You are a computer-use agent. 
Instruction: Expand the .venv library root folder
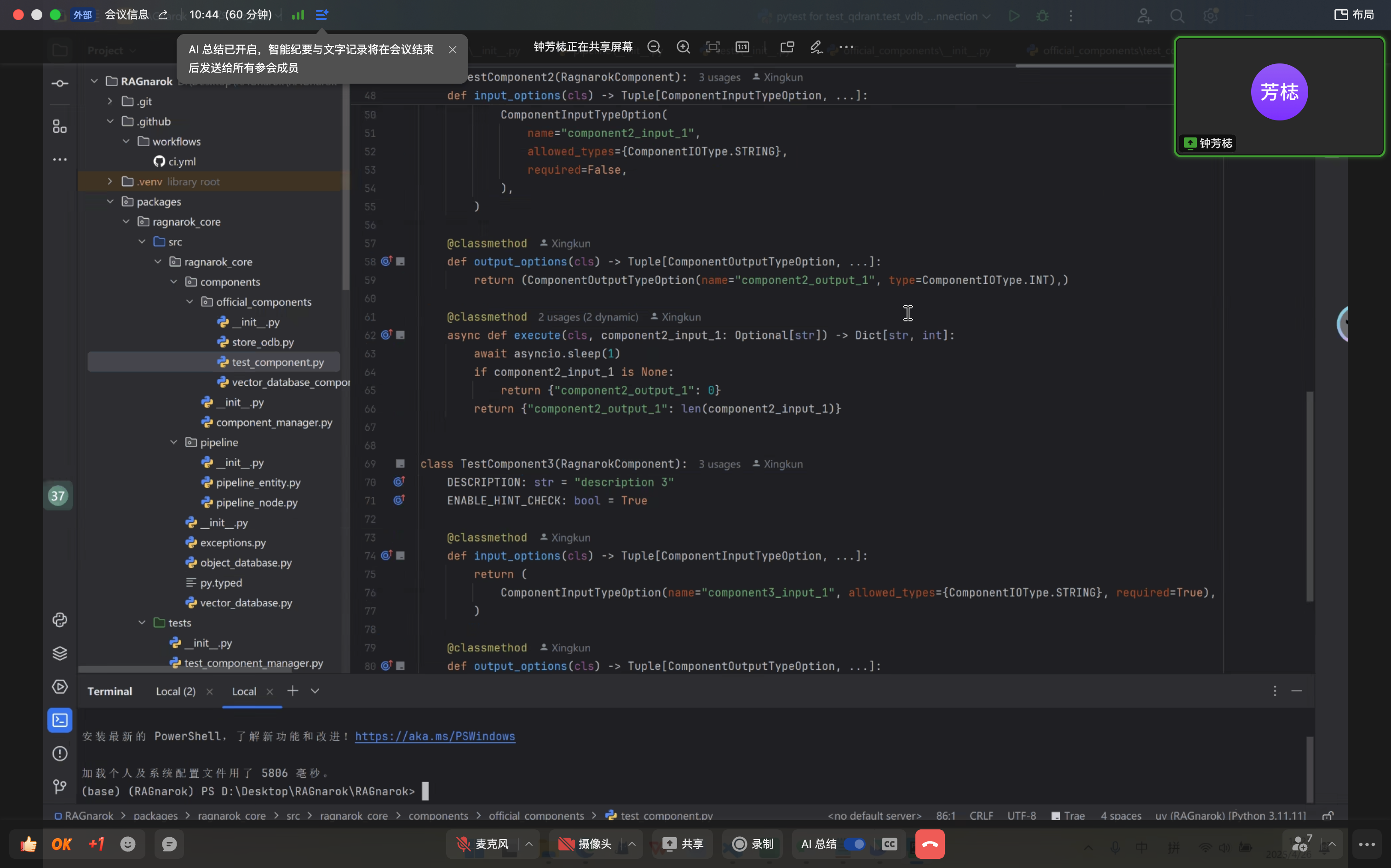110,182
